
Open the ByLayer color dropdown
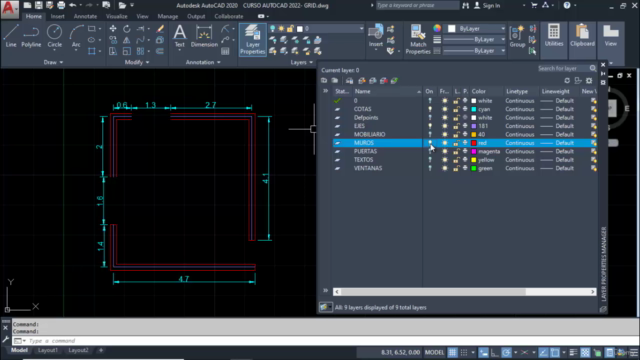(x=503, y=29)
